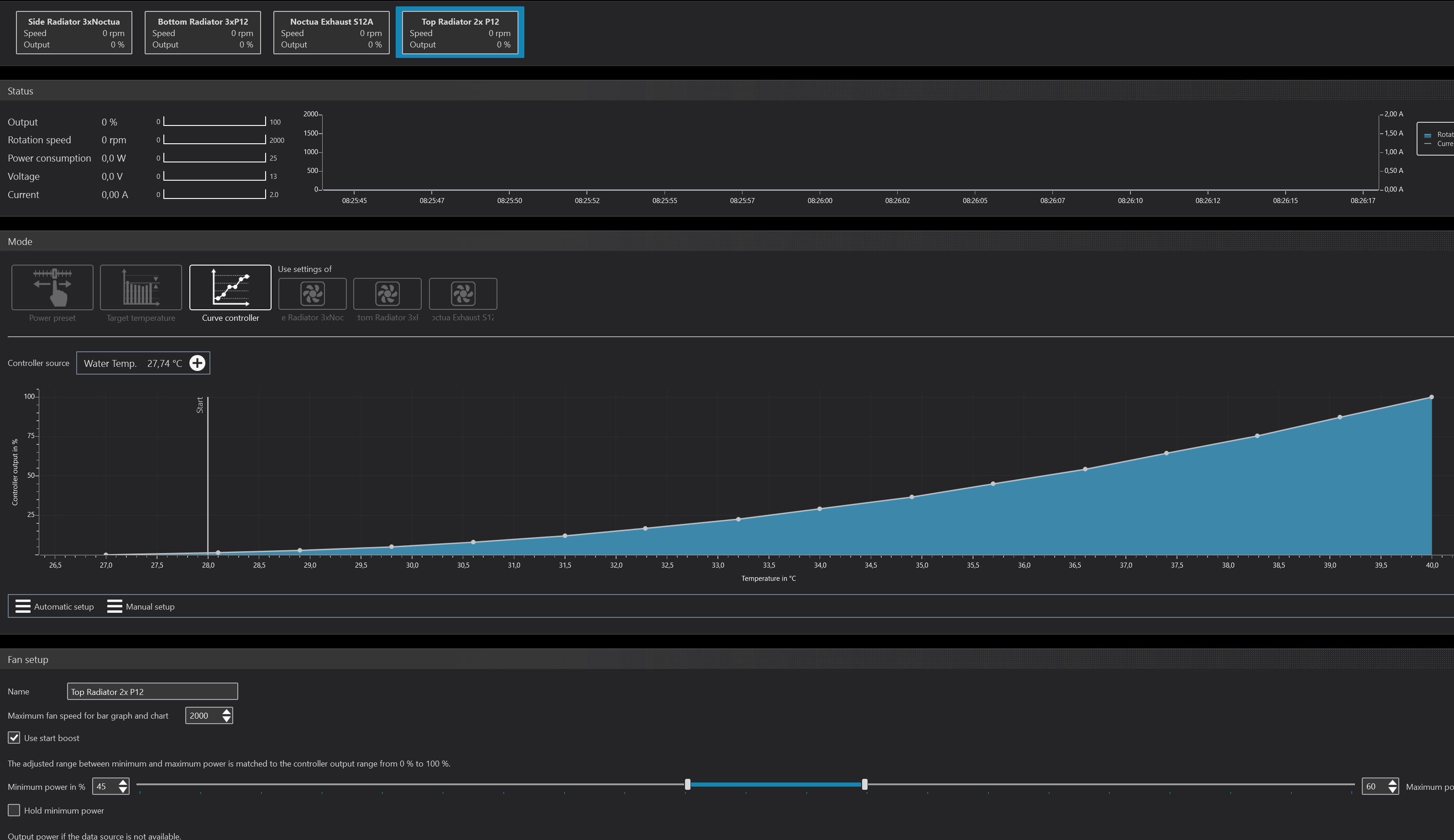This screenshot has width=1454, height=840.
Task: Select the Bottom Radiator 3xP12 fan tile
Action: pyautogui.click(x=203, y=32)
